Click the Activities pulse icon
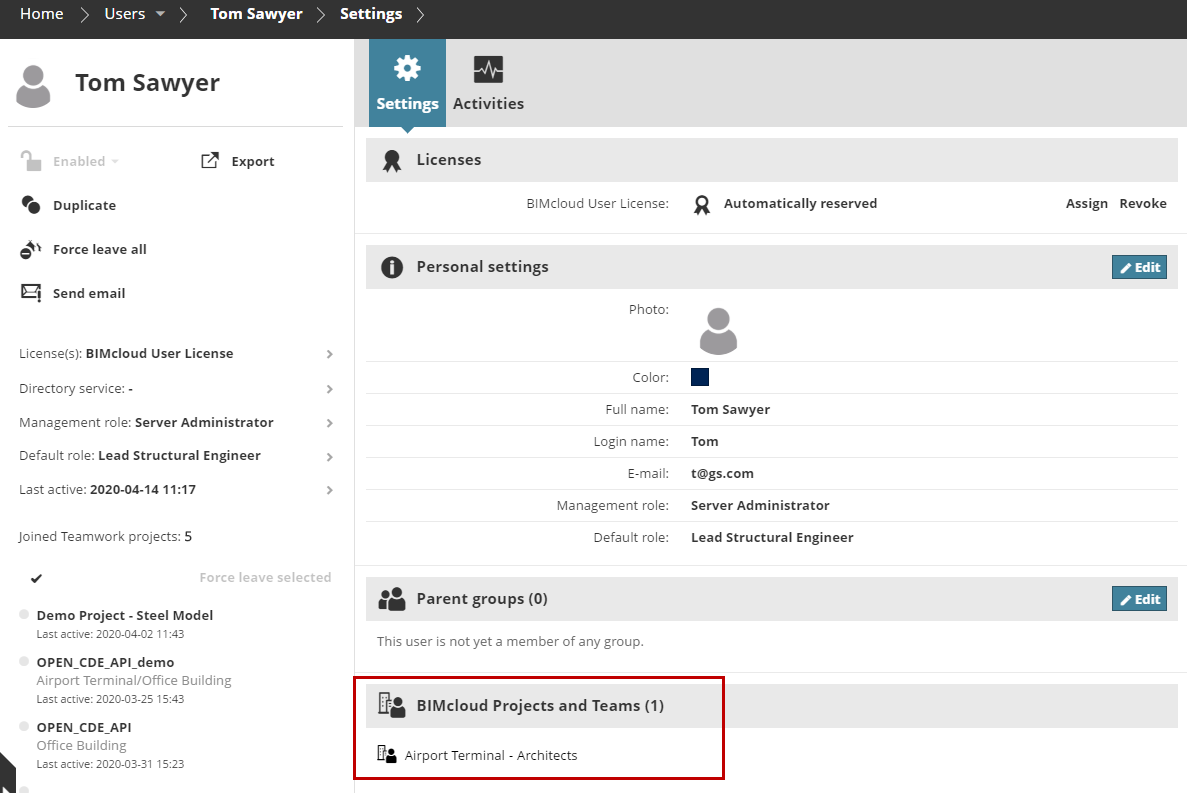The width and height of the screenshot is (1187, 793). 488,69
